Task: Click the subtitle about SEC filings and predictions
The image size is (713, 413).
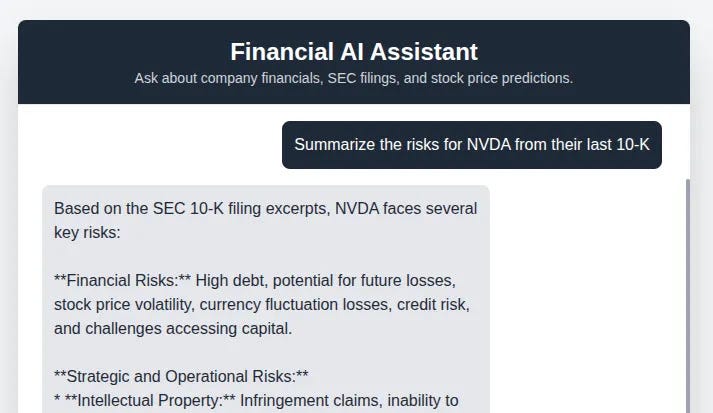Action: [x=354, y=78]
